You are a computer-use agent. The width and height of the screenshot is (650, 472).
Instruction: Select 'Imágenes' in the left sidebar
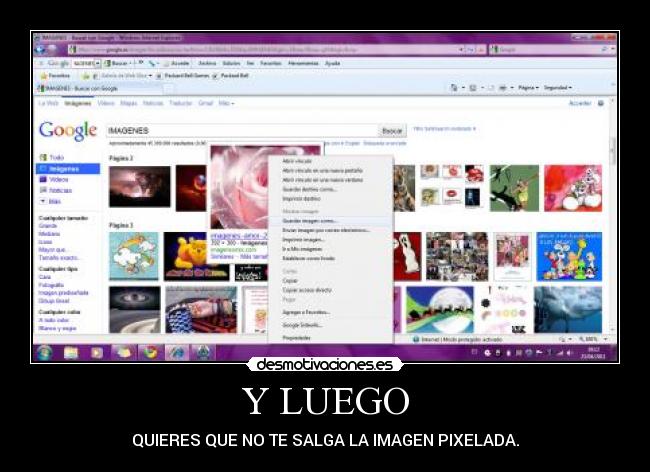(x=68, y=169)
